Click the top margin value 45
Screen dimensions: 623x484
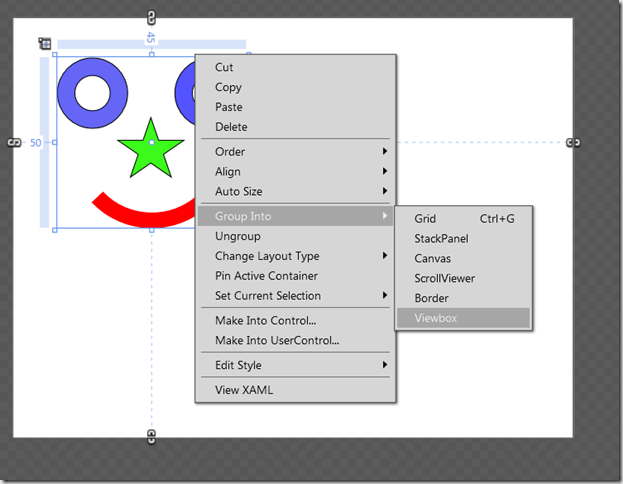pos(150,38)
